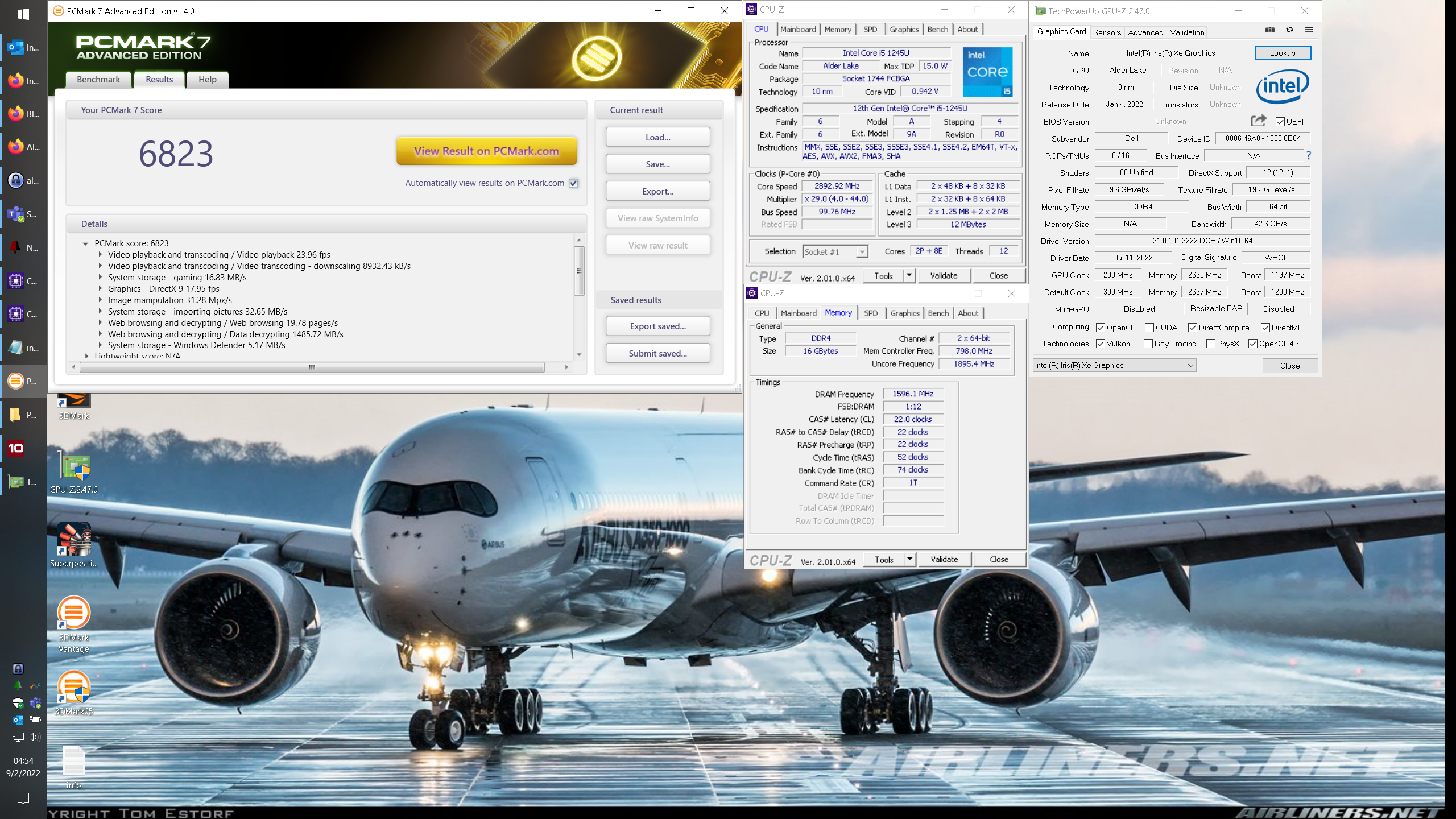Open the Info file on desktop

tap(74, 767)
